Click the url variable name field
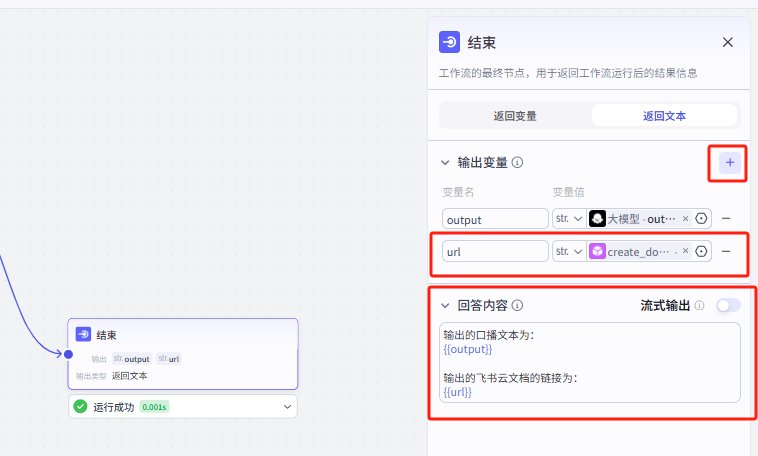 pyautogui.click(x=495, y=251)
